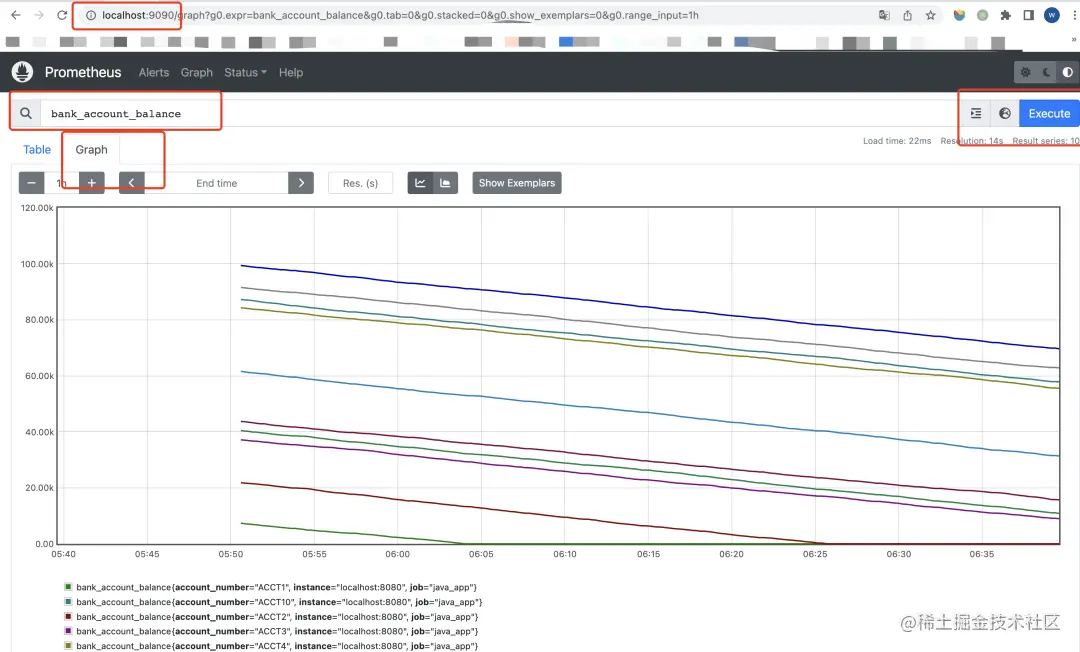
Task: Switch to dark theme moon icon
Action: pos(1046,72)
